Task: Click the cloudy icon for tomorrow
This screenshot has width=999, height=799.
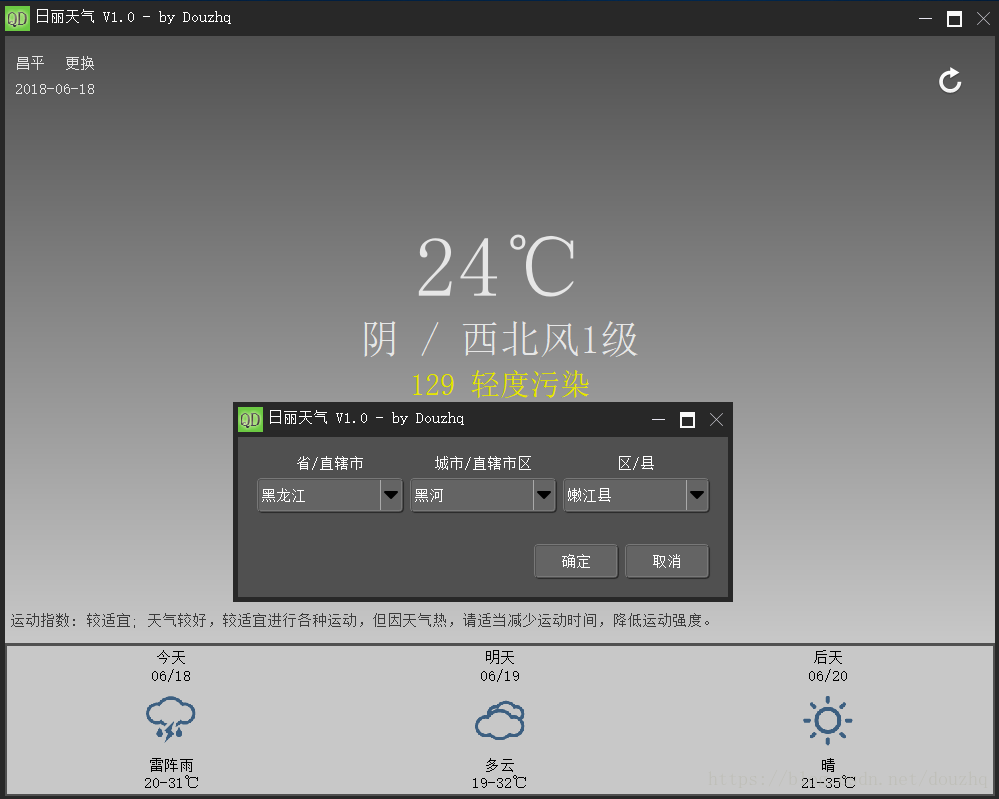Action: point(500,720)
